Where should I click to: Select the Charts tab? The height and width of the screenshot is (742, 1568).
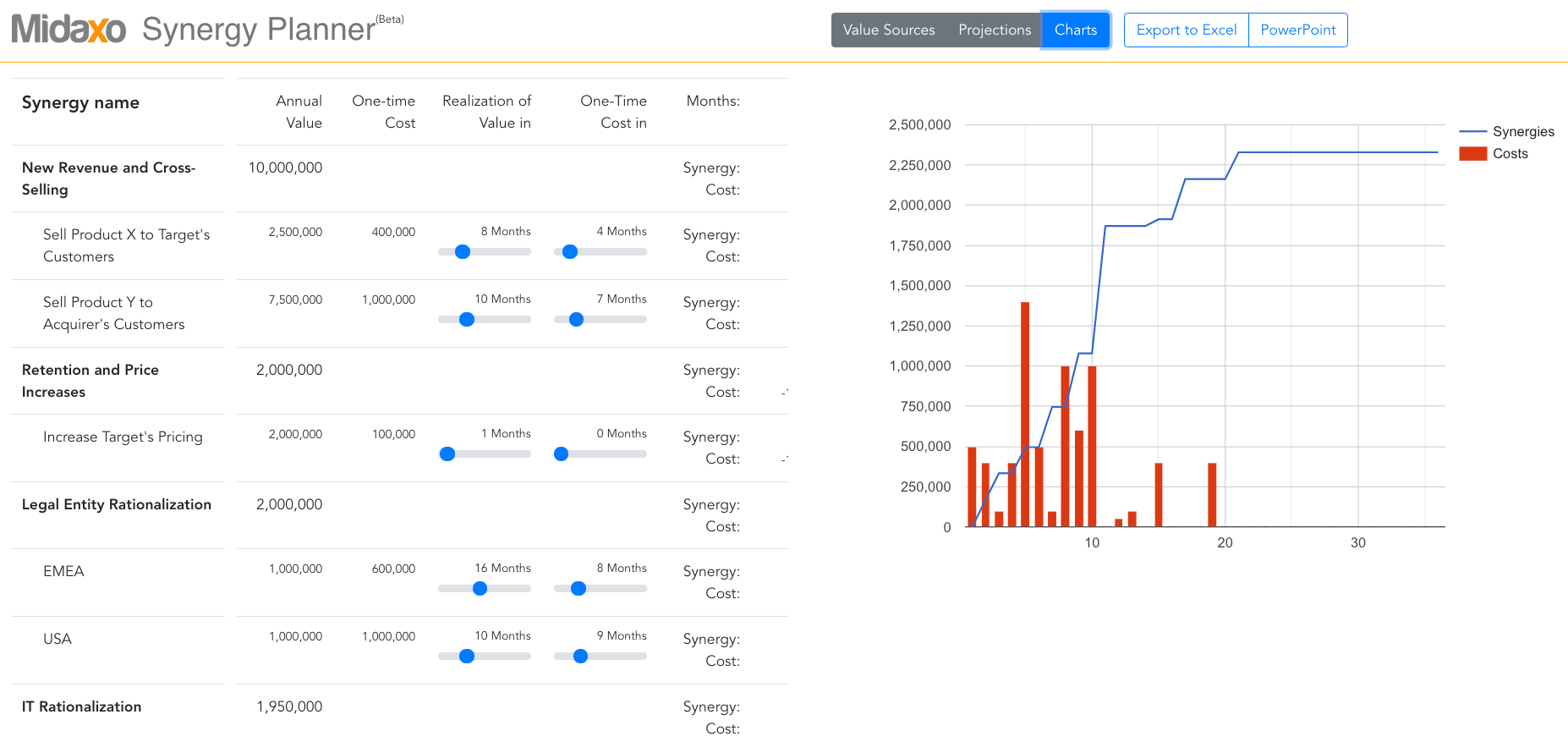click(x=1075, y=30)
